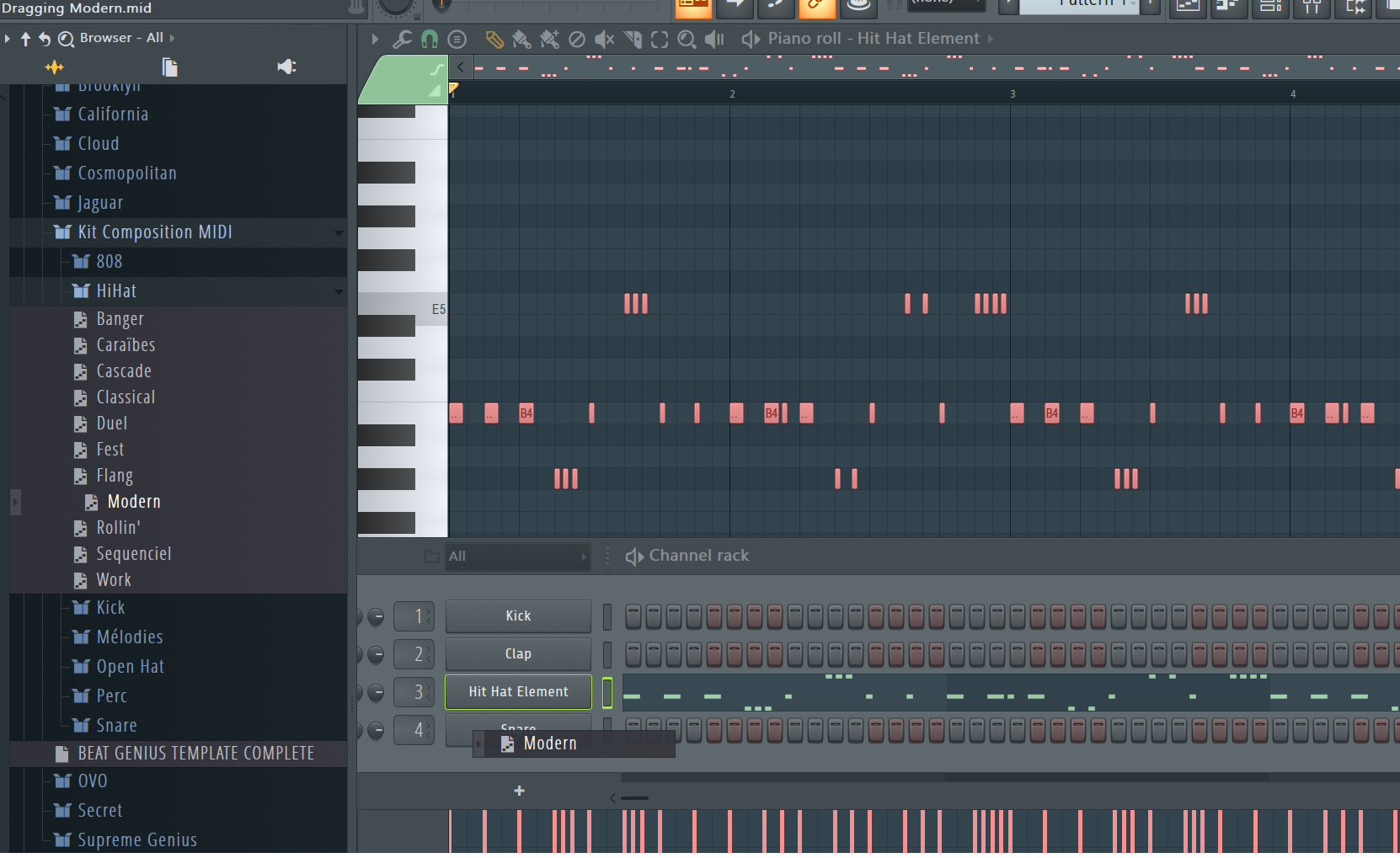Select the Playback speaker tool

coord(714,39)
